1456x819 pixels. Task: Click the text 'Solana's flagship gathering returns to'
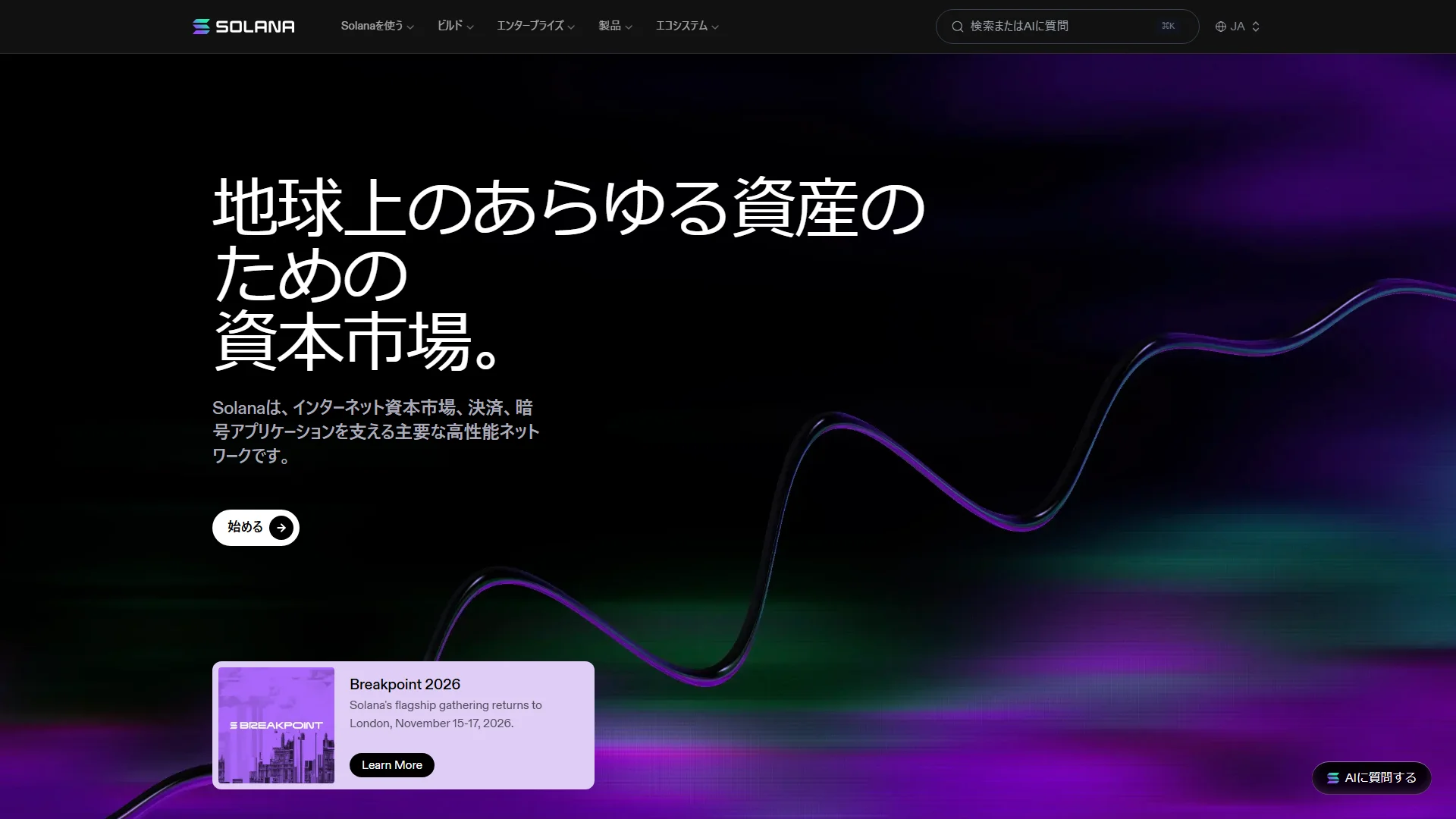[x=446, y=705]
